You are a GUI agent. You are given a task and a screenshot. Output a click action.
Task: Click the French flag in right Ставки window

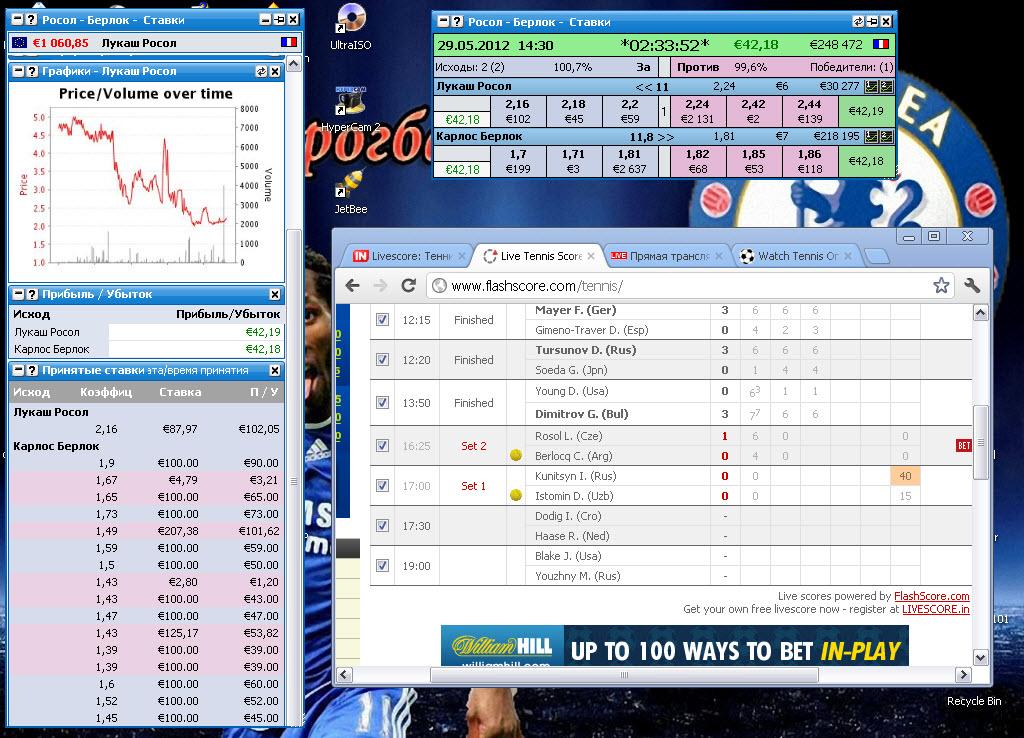[881, 44]
